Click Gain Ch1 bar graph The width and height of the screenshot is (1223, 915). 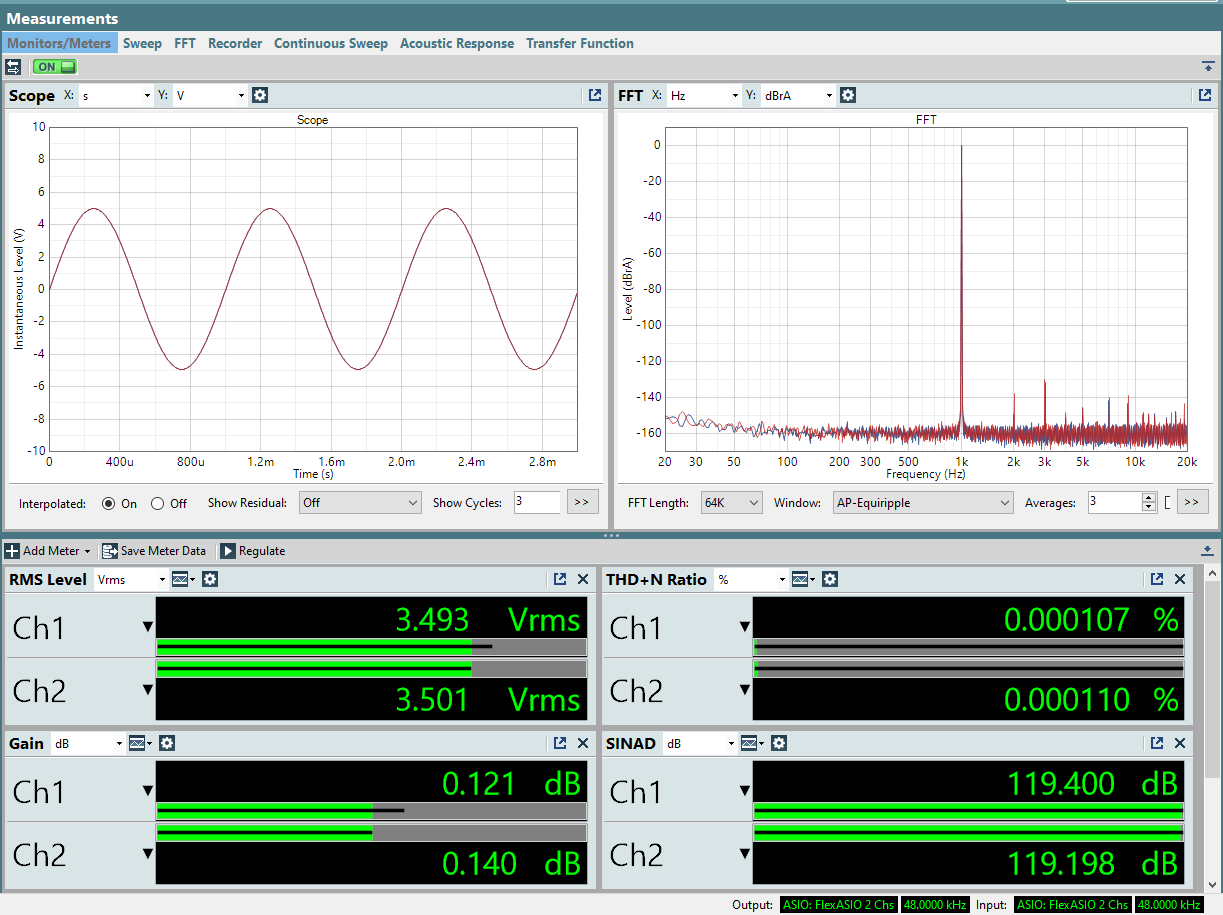(x=371, y=811)
